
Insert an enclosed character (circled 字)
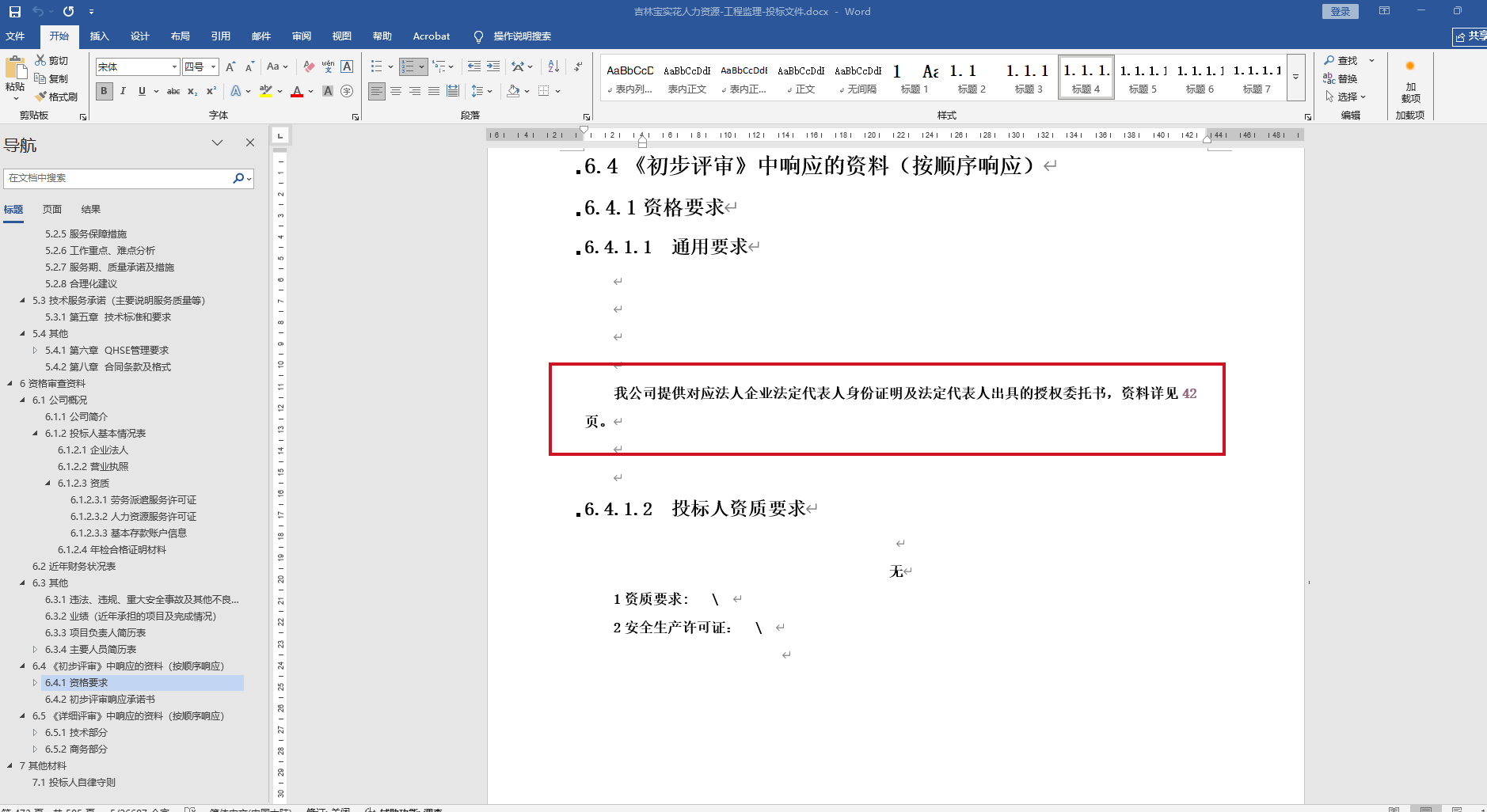347,92
